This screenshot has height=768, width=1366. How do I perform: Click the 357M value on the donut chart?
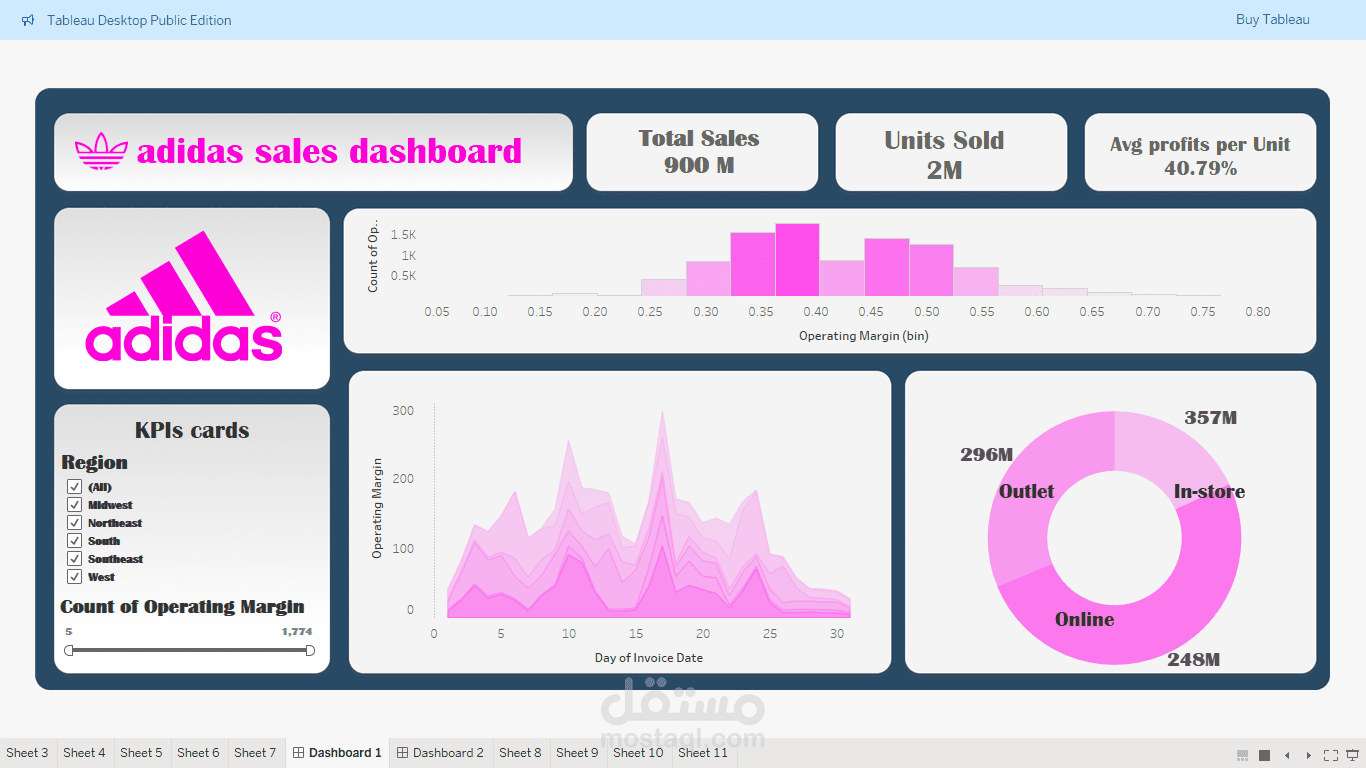point(1210,418)
